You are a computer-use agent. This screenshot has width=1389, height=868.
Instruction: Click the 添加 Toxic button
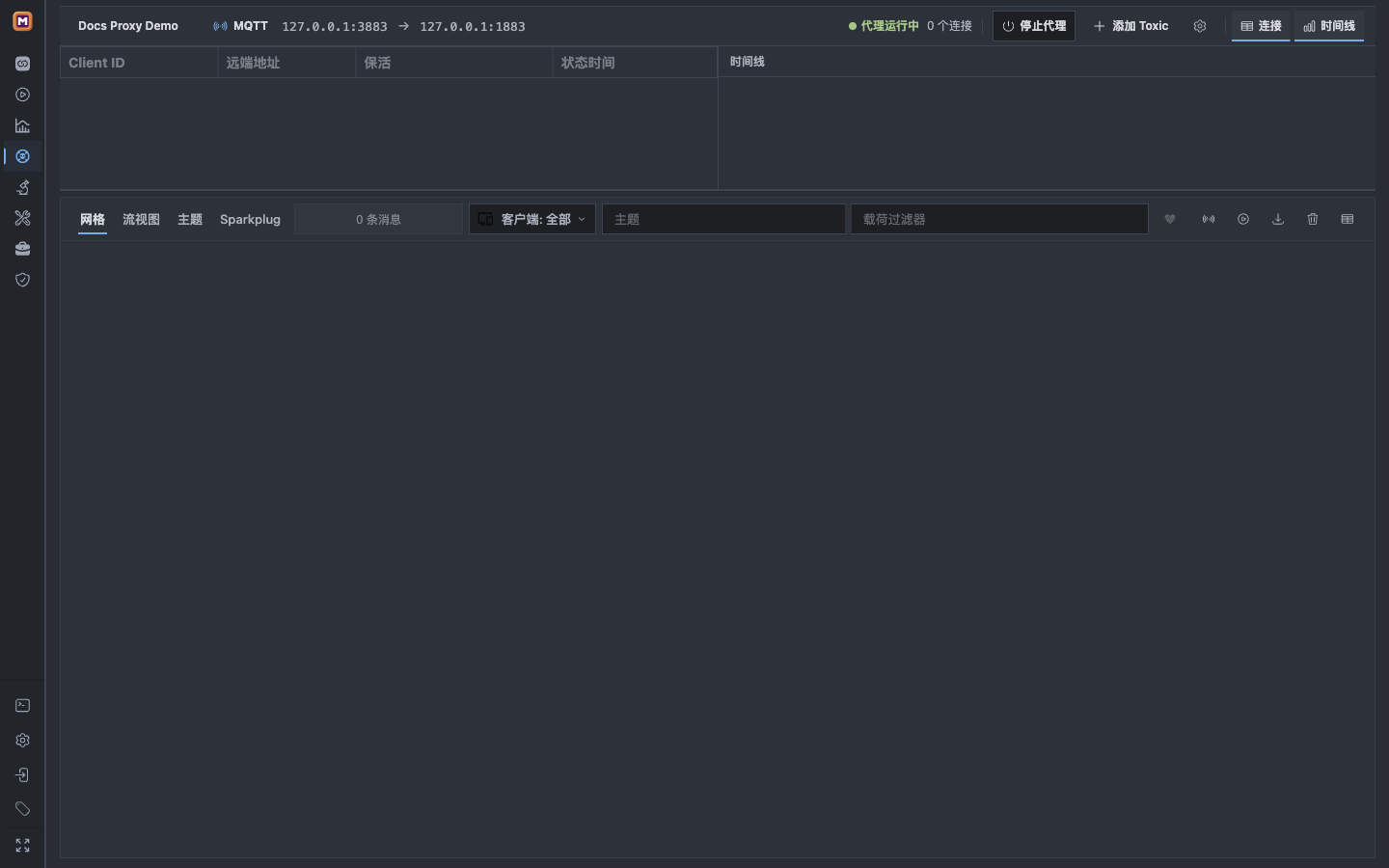1130,26
